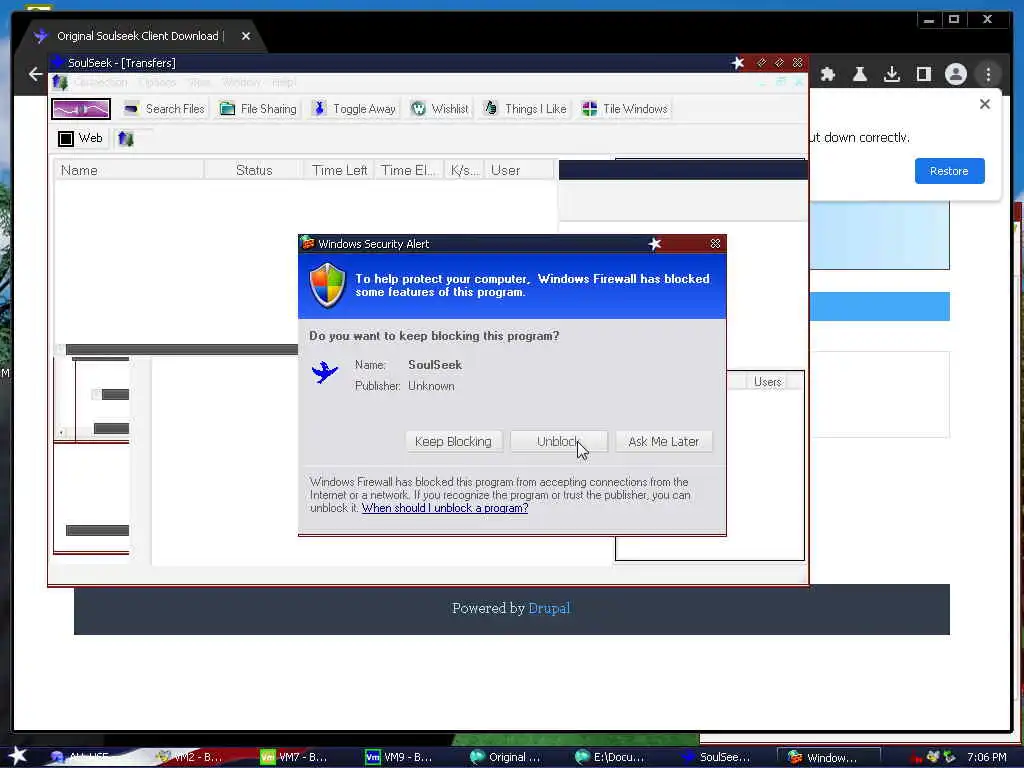Open the Chrome downloads icon
1024x768 pixels.
[x=891, y=74]
